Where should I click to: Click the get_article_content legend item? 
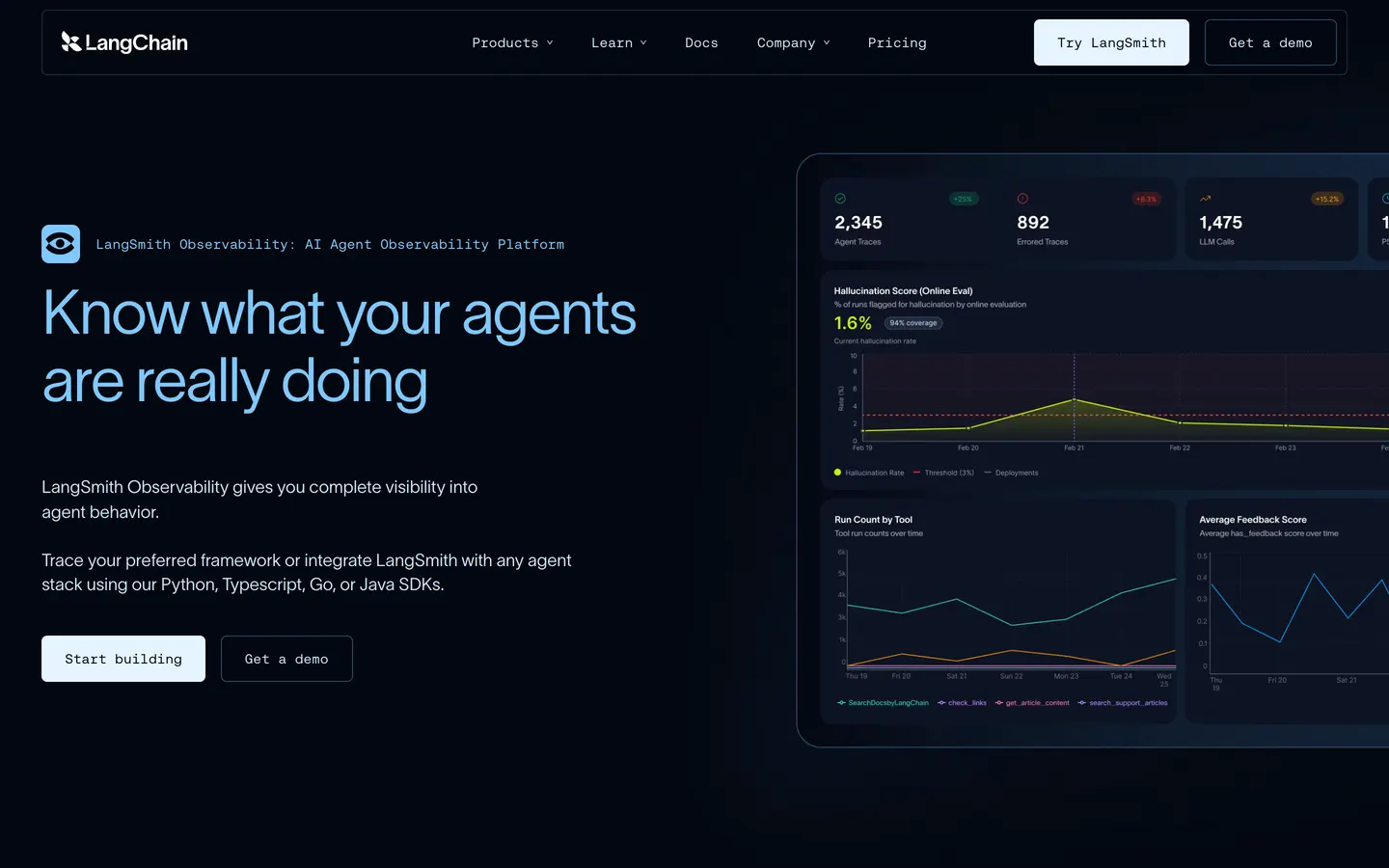[1032, 703]
